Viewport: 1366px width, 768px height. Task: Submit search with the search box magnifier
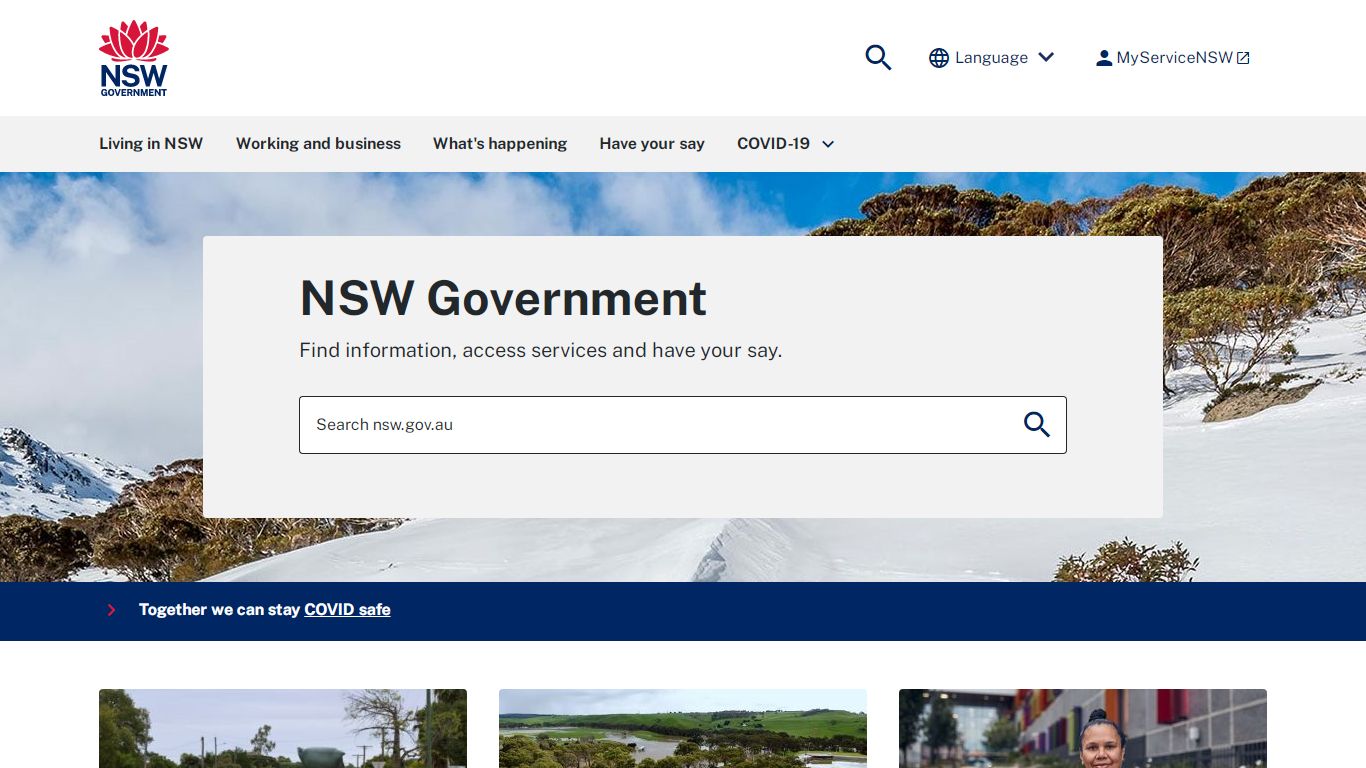click(x=1037, y=425)
